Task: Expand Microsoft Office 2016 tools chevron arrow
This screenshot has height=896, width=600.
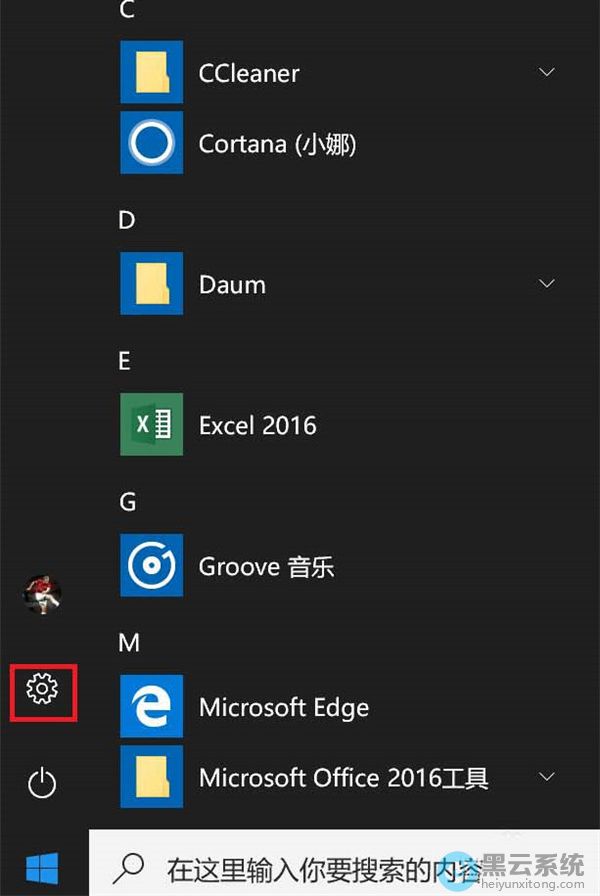Action: pyautogui.click(x=547, y=777)
